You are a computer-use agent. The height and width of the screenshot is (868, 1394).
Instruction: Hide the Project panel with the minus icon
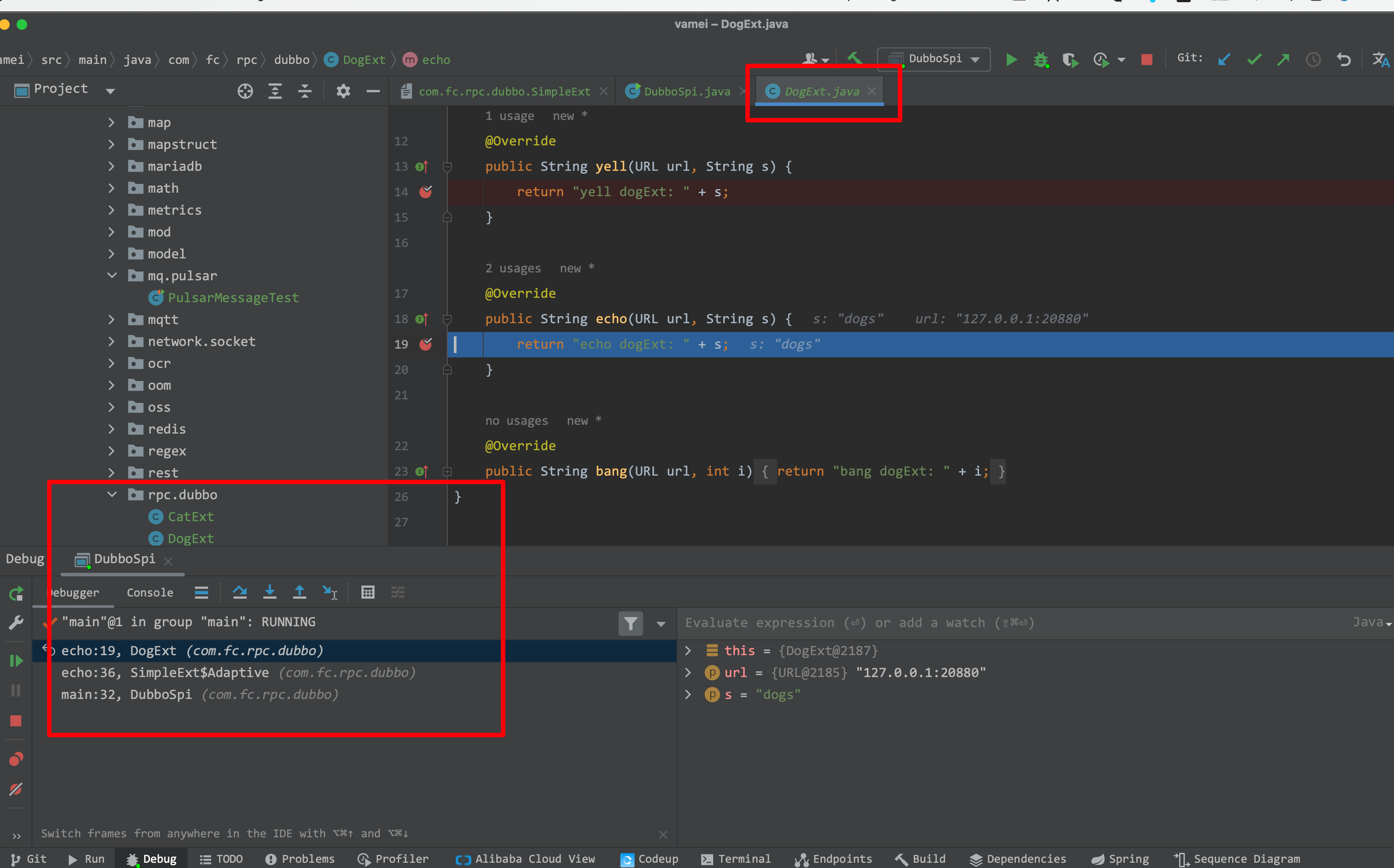[x=373, y=91]
